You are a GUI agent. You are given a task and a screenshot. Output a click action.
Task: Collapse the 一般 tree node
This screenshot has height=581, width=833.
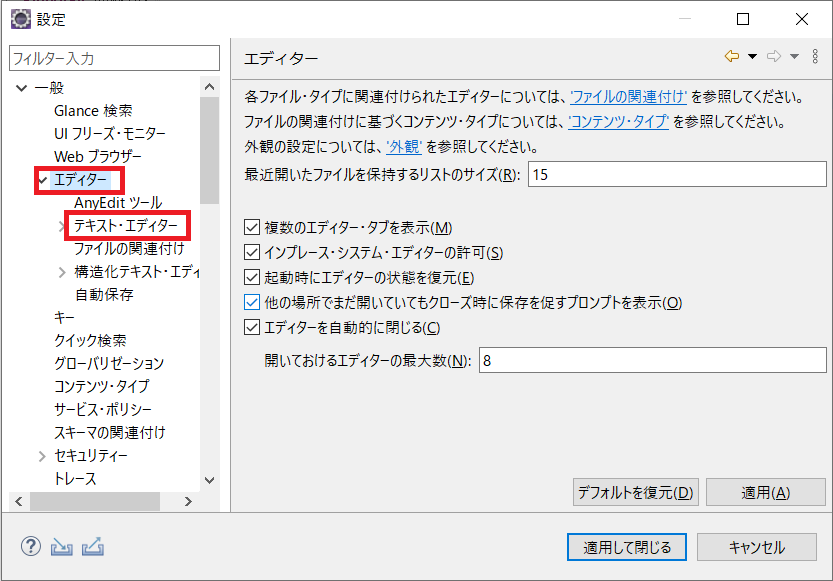[21, 88]
